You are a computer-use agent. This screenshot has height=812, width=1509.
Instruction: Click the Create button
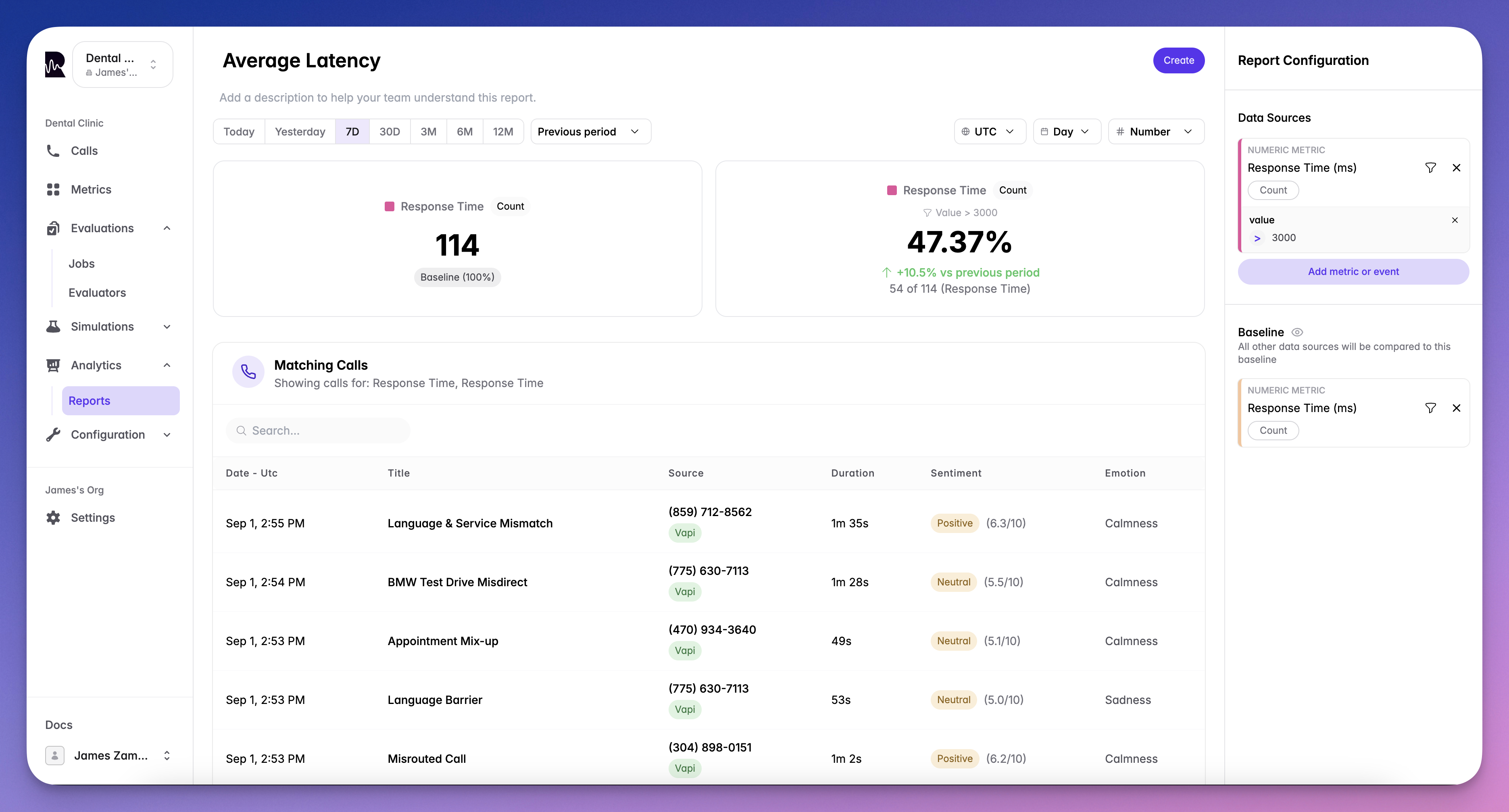pos(1178,60)
